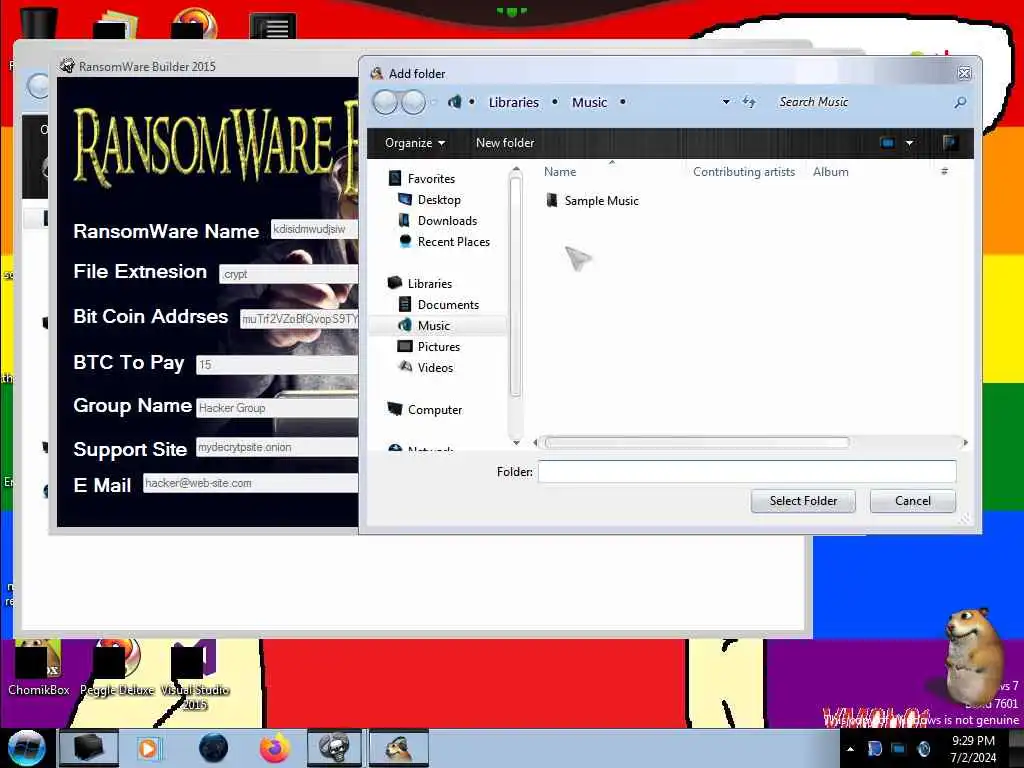Click the Libraries breadcrumb in the address bar
The width and height of the screenshot is (1024, 768).
pyautogui.click(x=514, y=103)
